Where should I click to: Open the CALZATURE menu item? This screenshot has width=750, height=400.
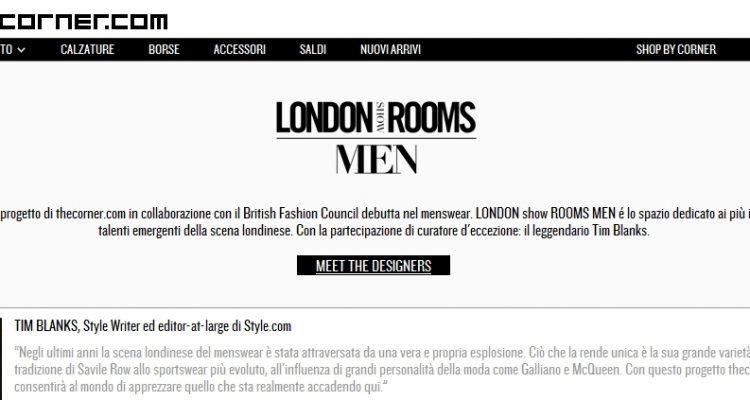point(88,49)
